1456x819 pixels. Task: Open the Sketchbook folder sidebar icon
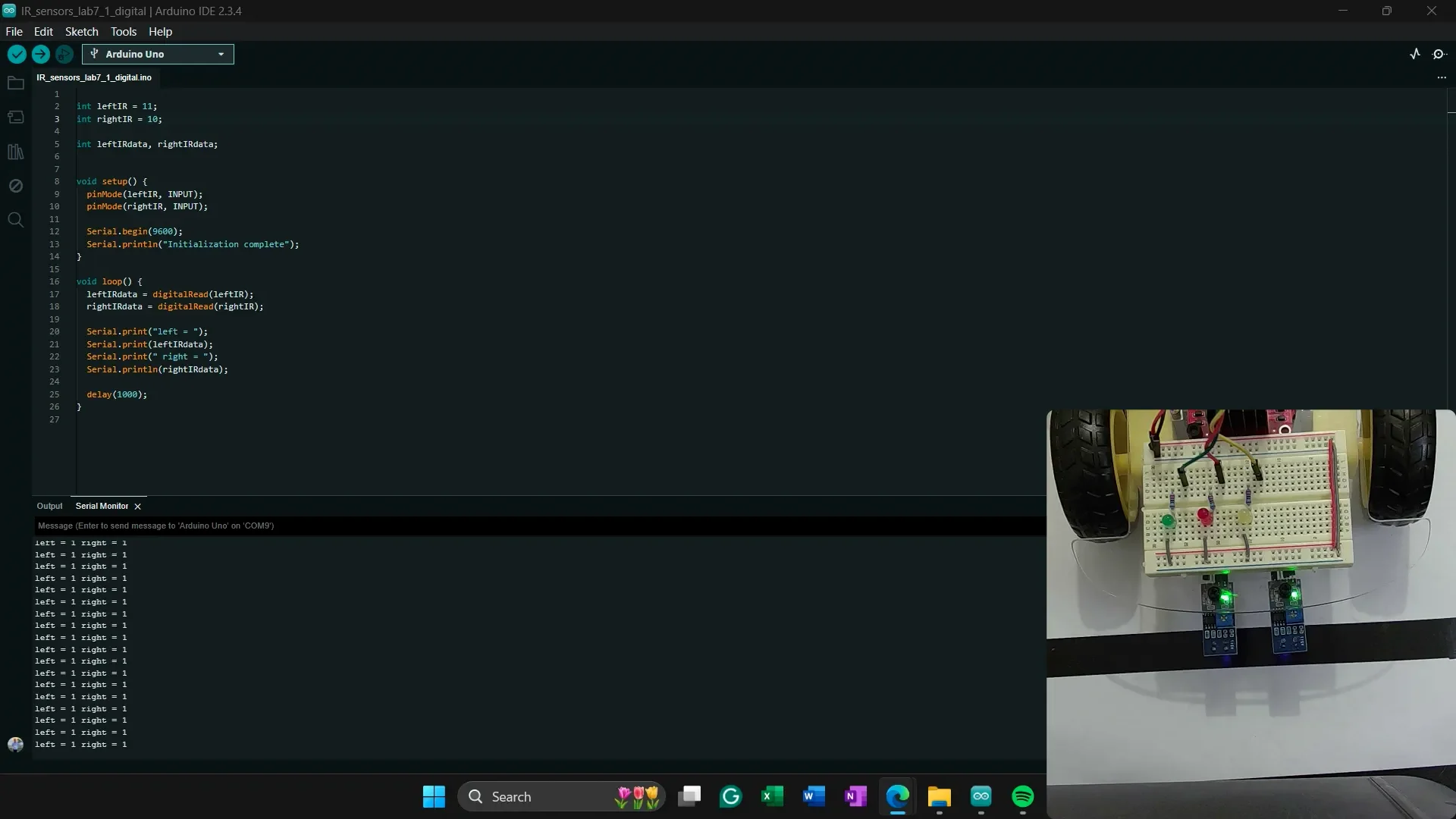pyautogui.click(x=15, y=83)
